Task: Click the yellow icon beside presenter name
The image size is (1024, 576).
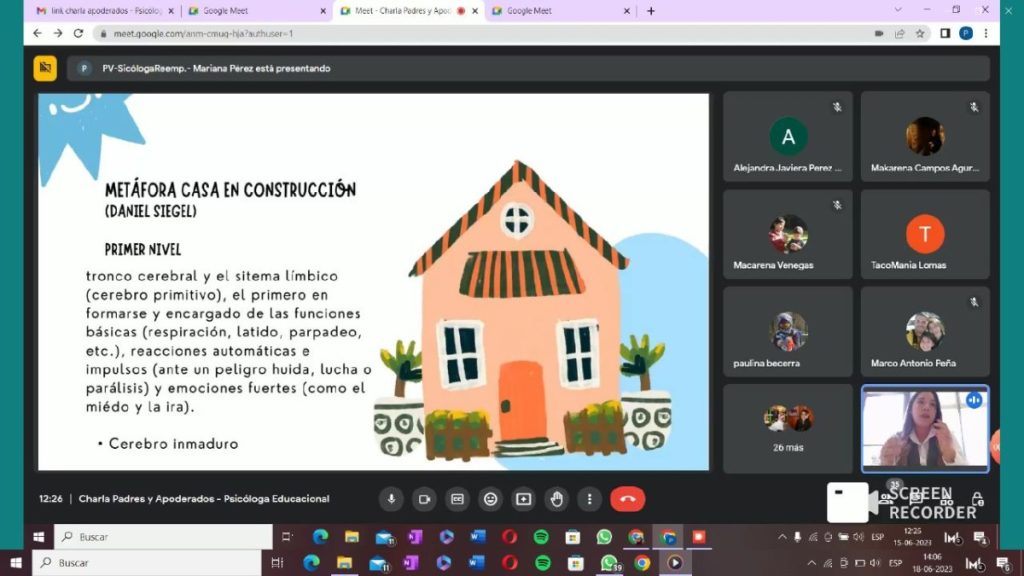Action: pos(45,68)
